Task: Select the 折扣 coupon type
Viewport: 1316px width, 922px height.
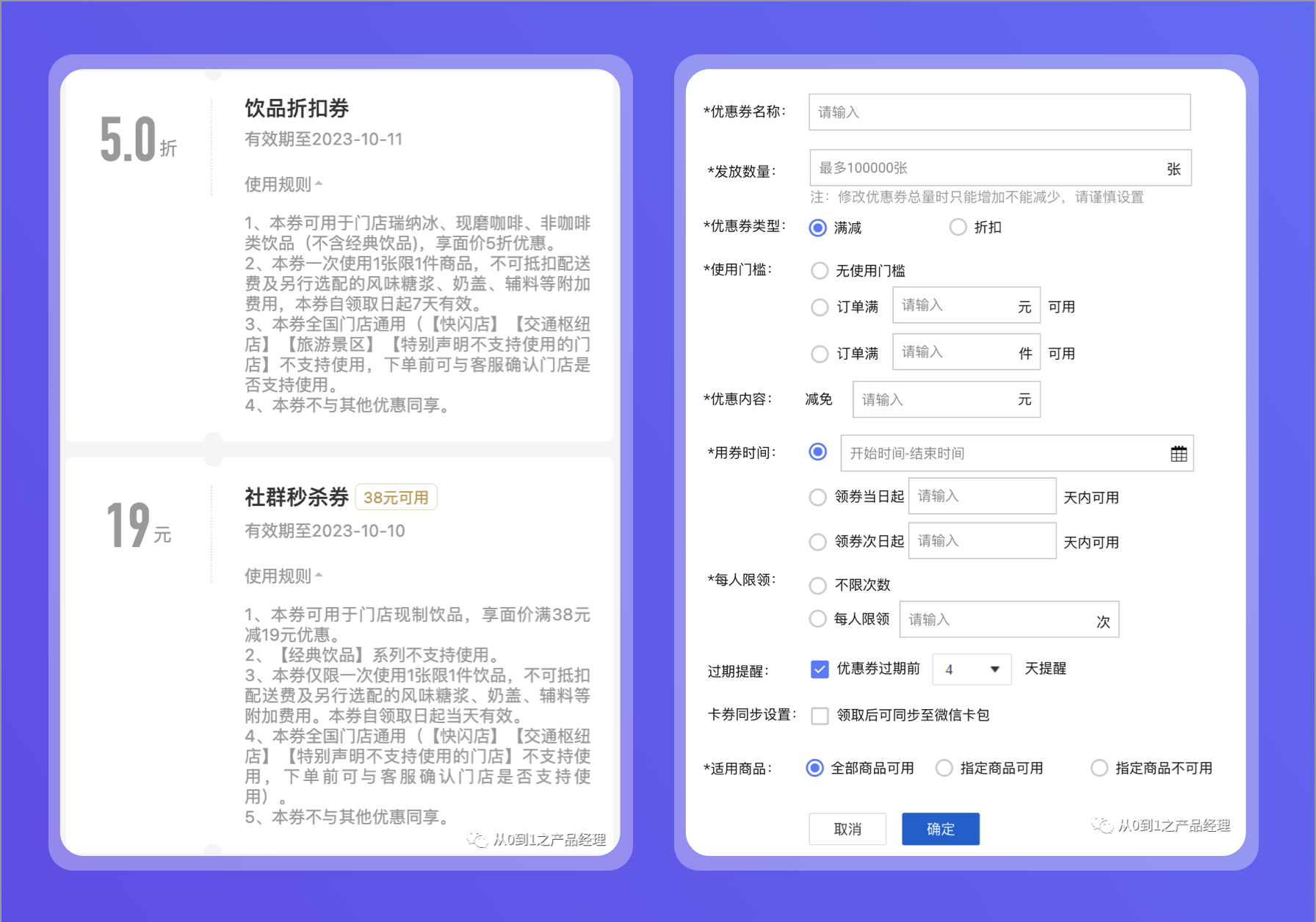Action: coord(958,227)
